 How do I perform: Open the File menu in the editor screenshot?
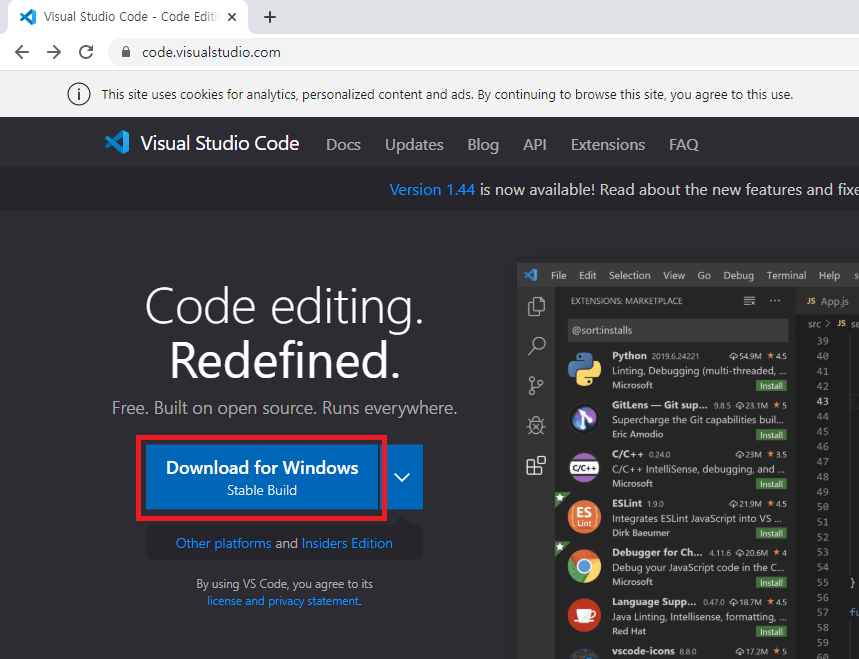pyautogui.click(x=559, y=276)
